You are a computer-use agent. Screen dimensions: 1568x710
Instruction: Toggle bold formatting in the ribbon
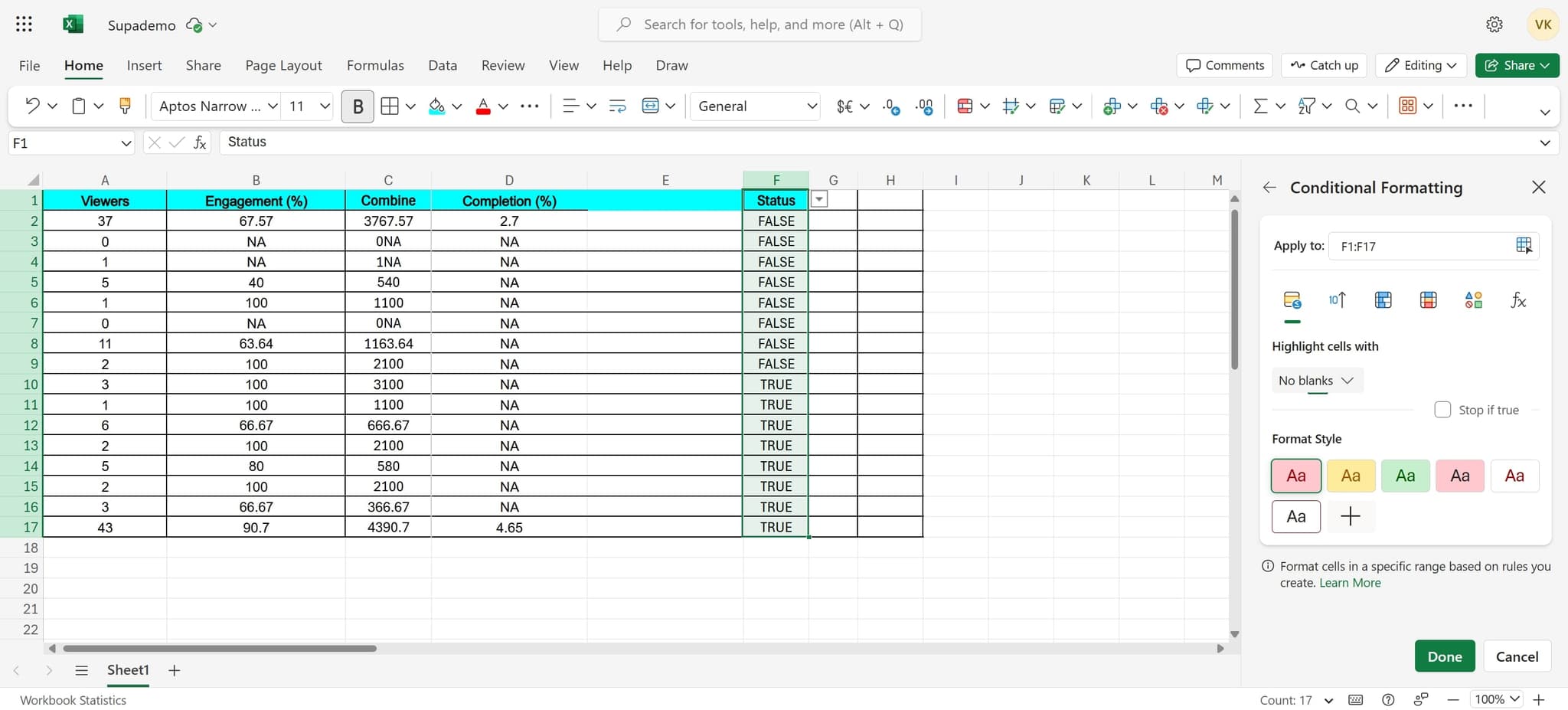click(358, 106)
